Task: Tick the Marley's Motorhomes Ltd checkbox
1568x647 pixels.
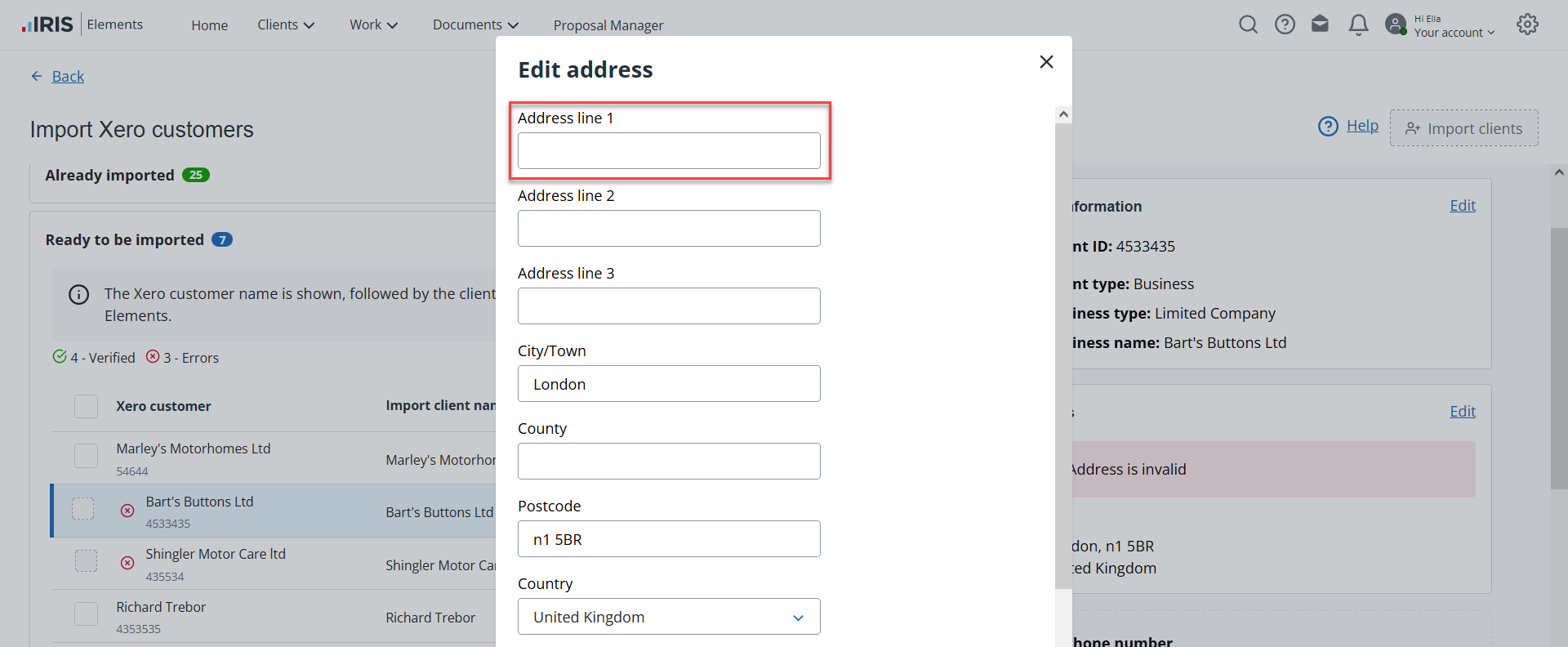Action: click(86, 456)
